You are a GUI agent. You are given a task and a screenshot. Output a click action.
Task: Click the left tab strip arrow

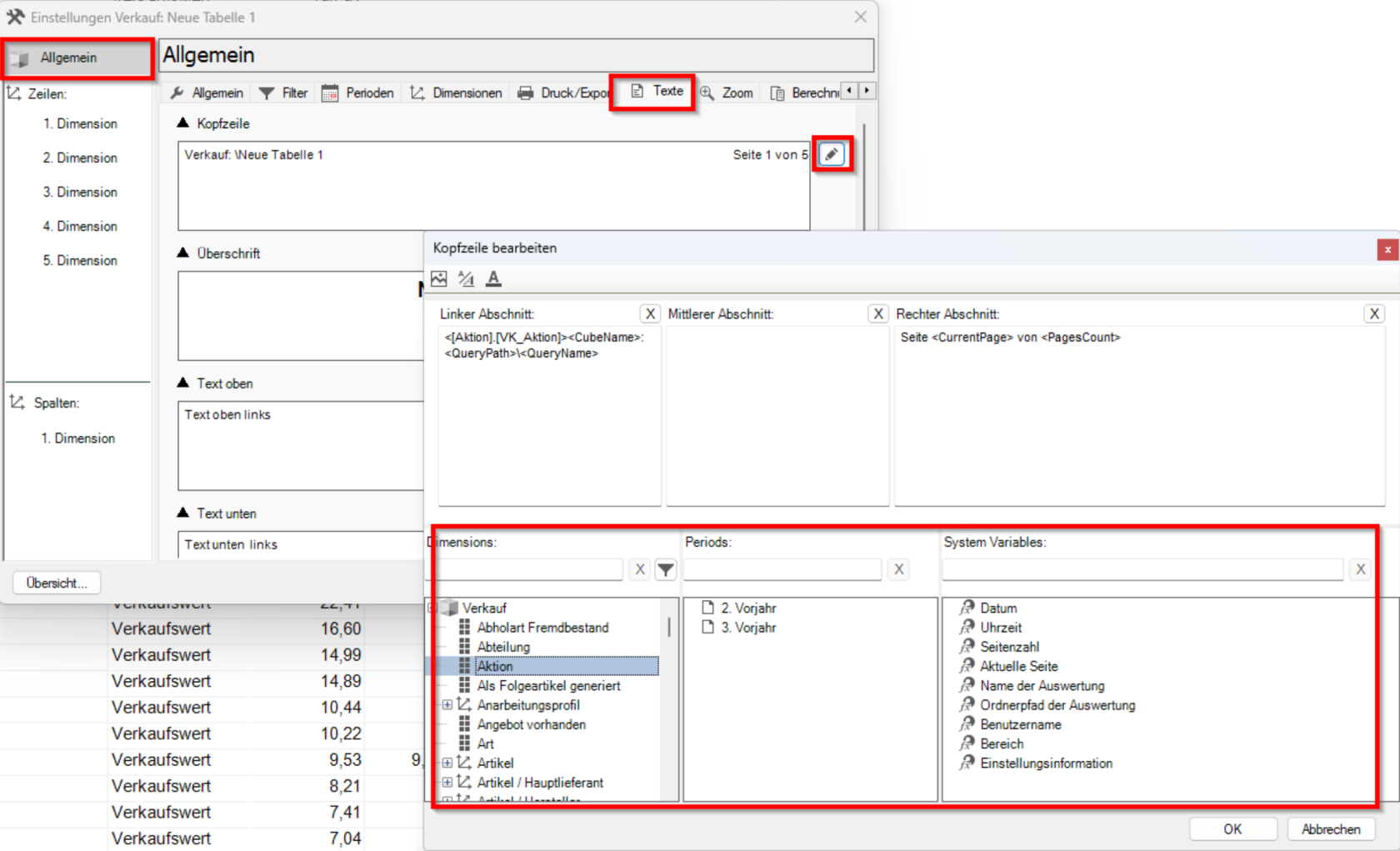coord(849,90)
